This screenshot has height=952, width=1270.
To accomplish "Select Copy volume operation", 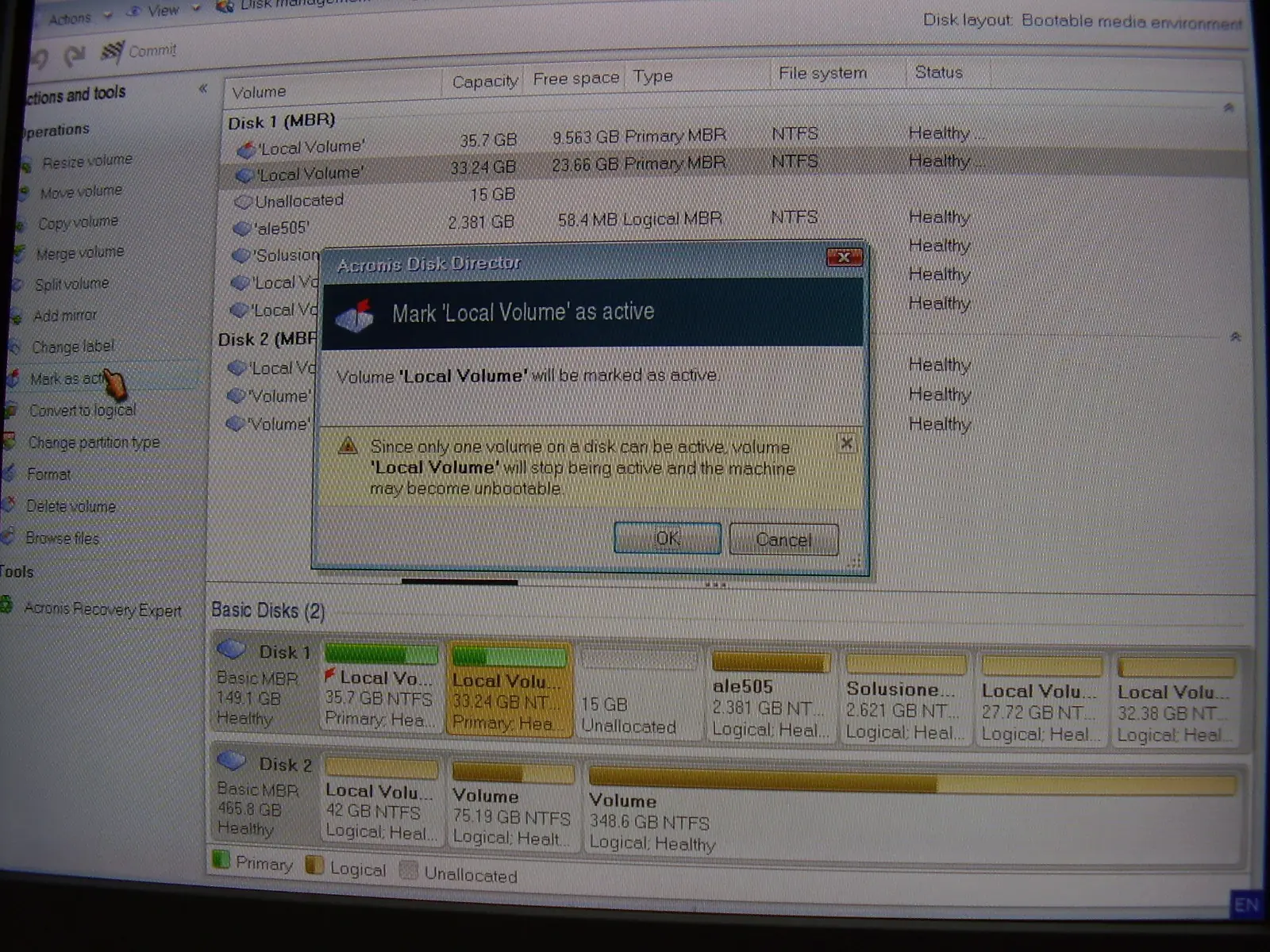I will click(78, 223).
